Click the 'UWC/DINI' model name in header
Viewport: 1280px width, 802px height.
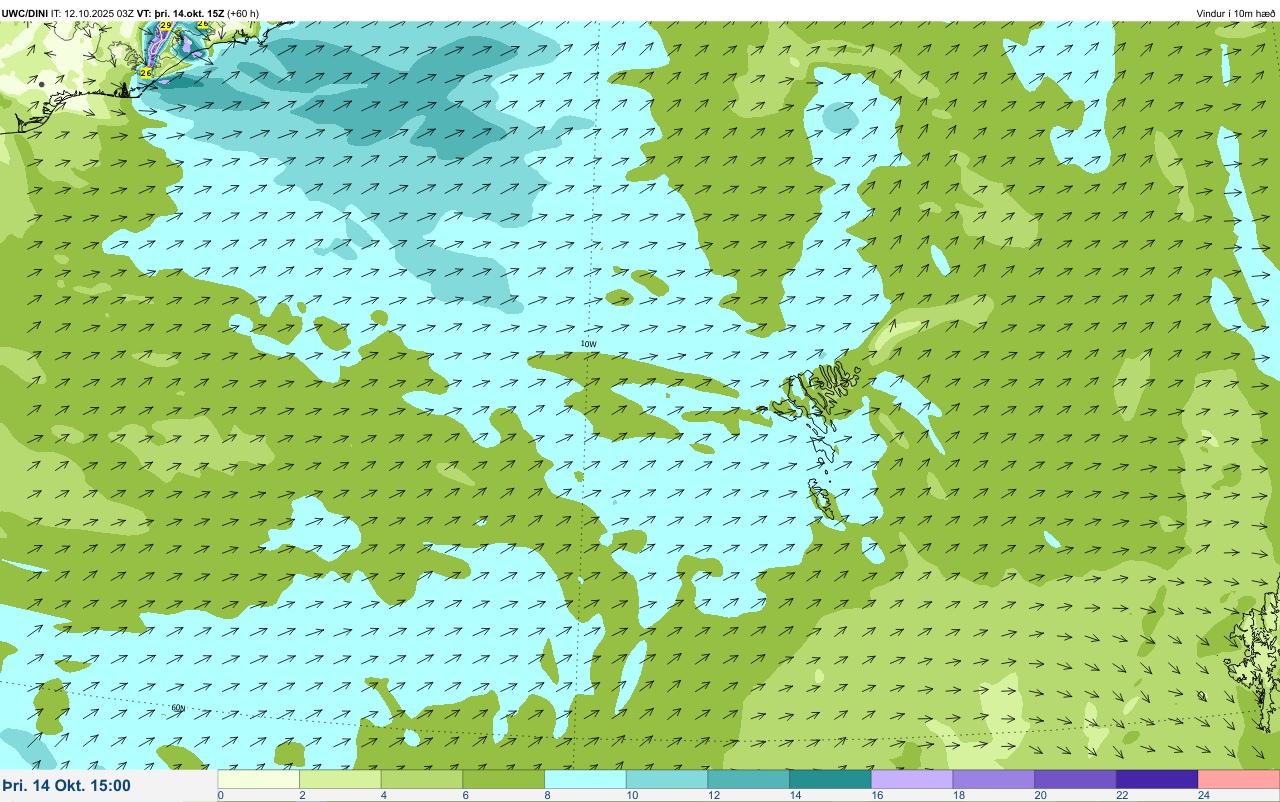pyautogui.click(x=25, y=13)
